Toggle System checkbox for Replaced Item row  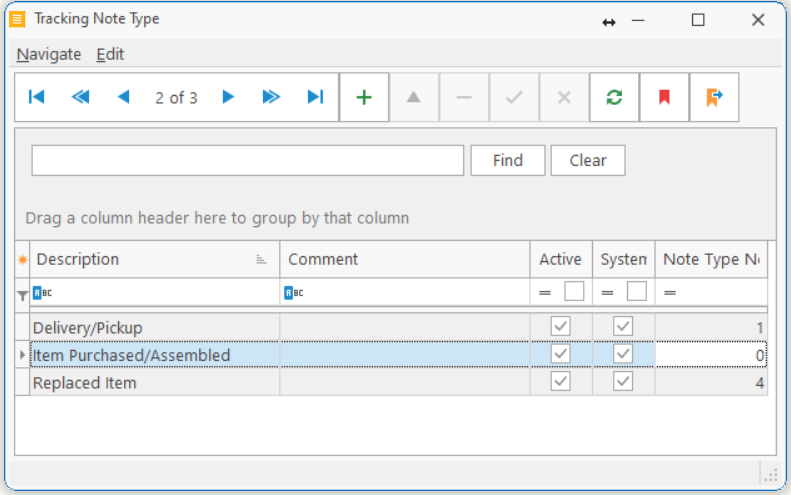click(623, 383)
